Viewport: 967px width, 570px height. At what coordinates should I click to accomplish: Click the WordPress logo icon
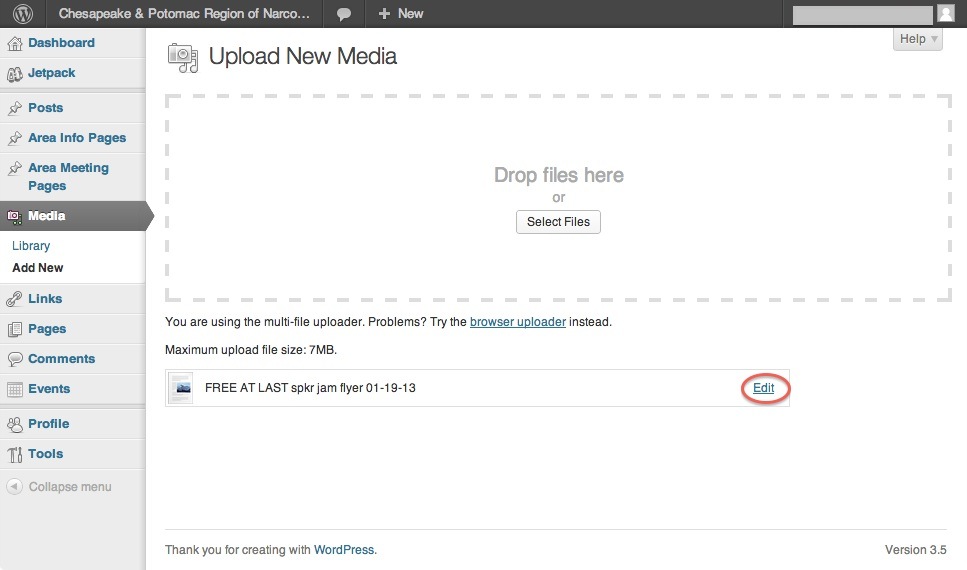coord(23,14)
